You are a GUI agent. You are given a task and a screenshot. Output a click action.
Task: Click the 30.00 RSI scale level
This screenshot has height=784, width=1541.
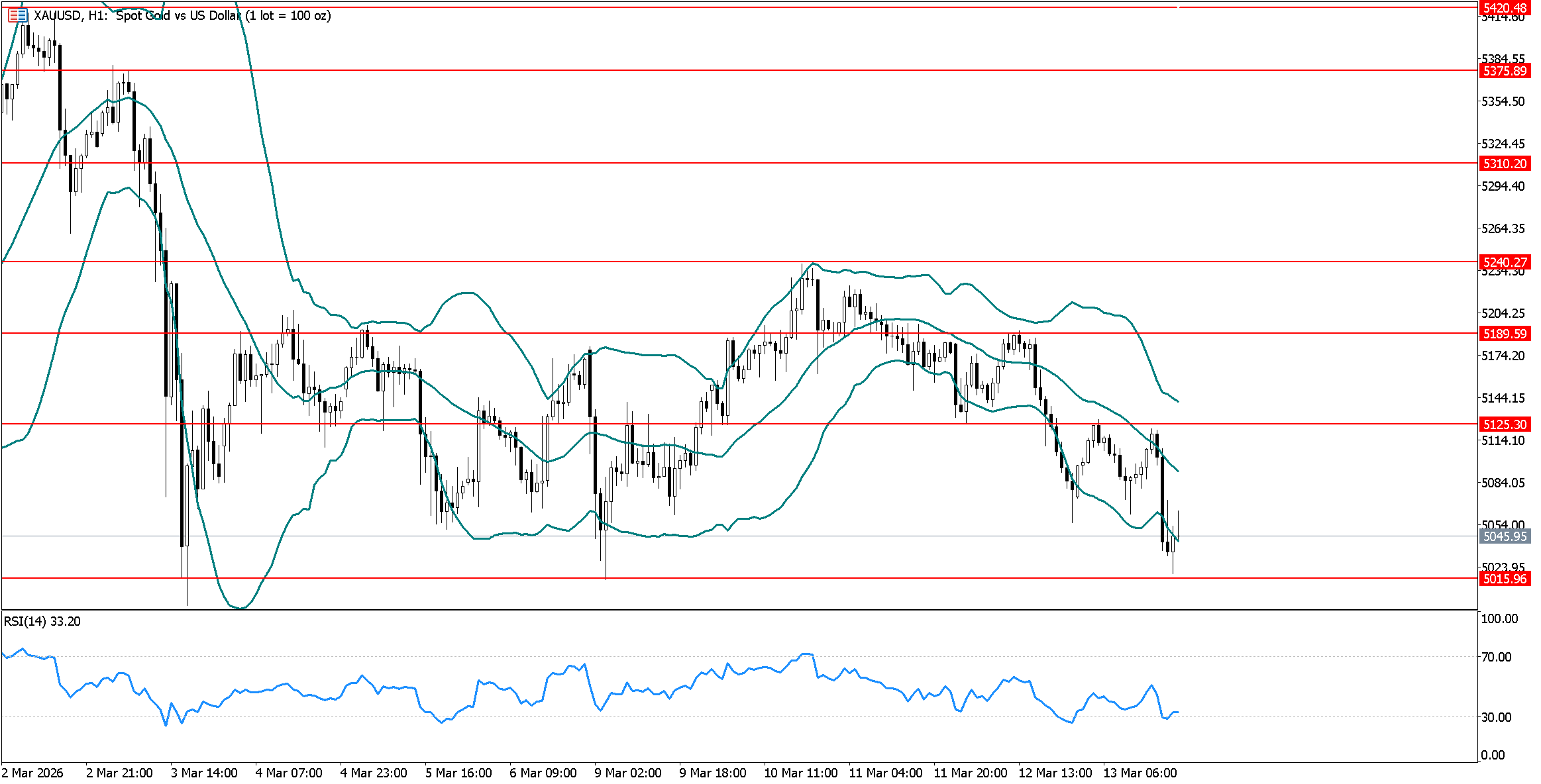coord(1497,717)
